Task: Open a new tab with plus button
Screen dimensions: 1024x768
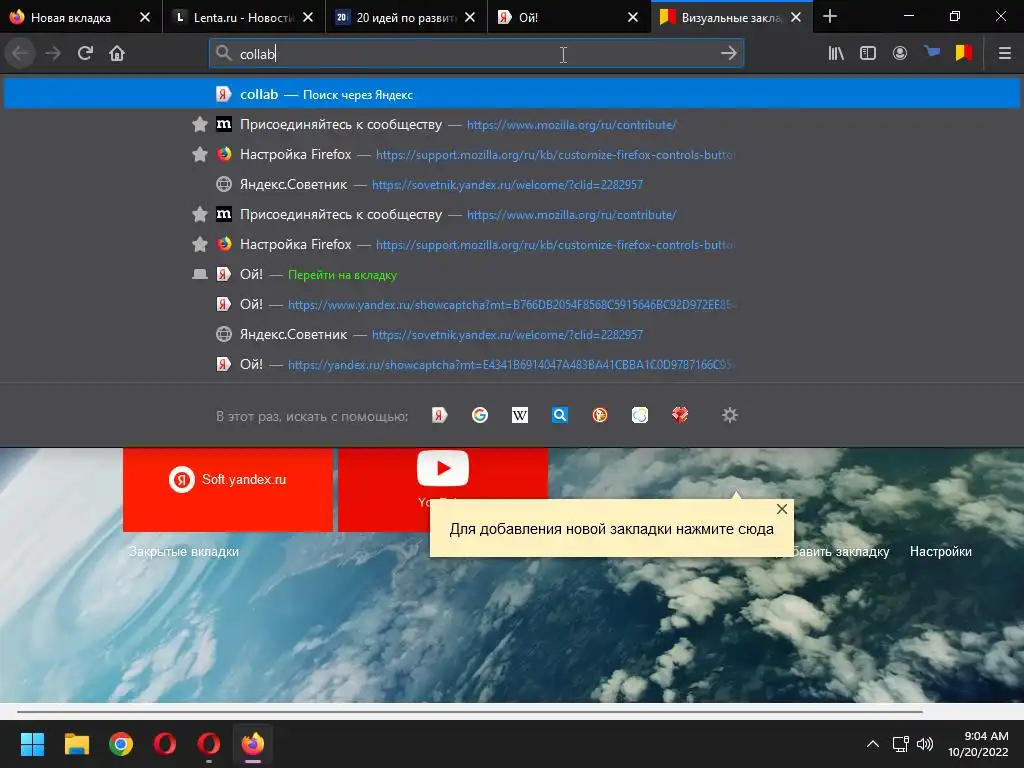Action: coord(830,16)
